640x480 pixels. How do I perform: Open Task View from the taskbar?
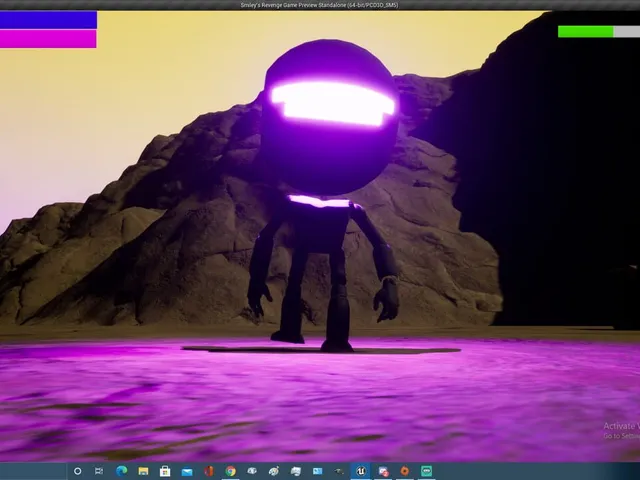(99, 471)
